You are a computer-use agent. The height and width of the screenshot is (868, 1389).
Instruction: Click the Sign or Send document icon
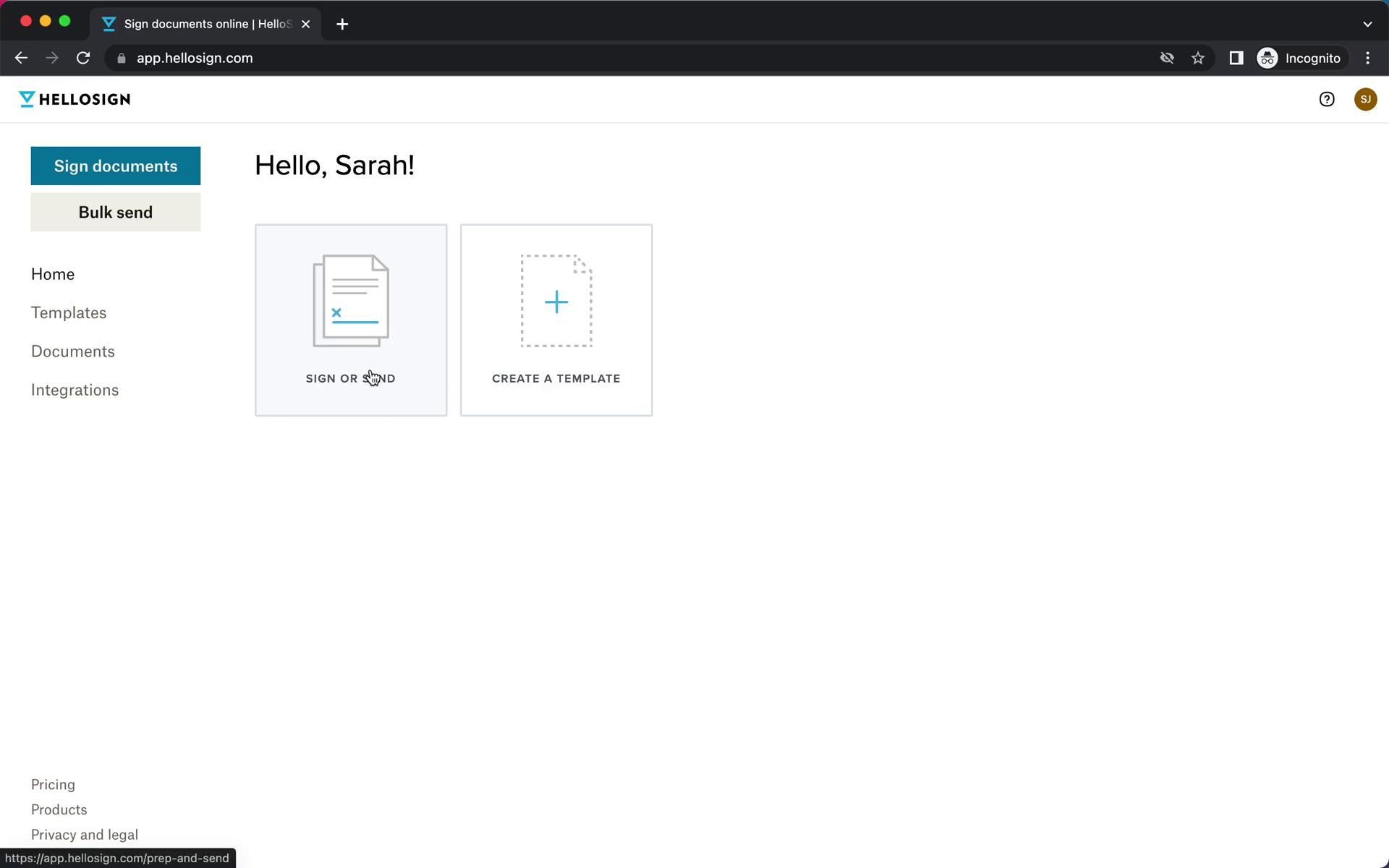[351, 301]
